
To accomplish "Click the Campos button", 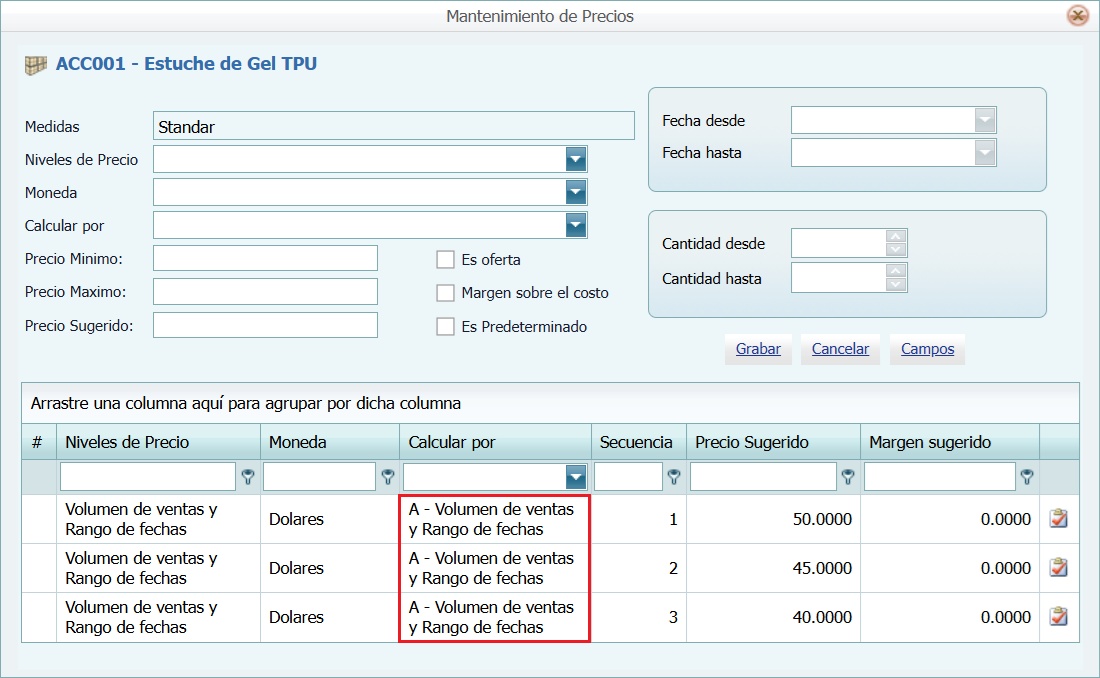I will point(926,349).
